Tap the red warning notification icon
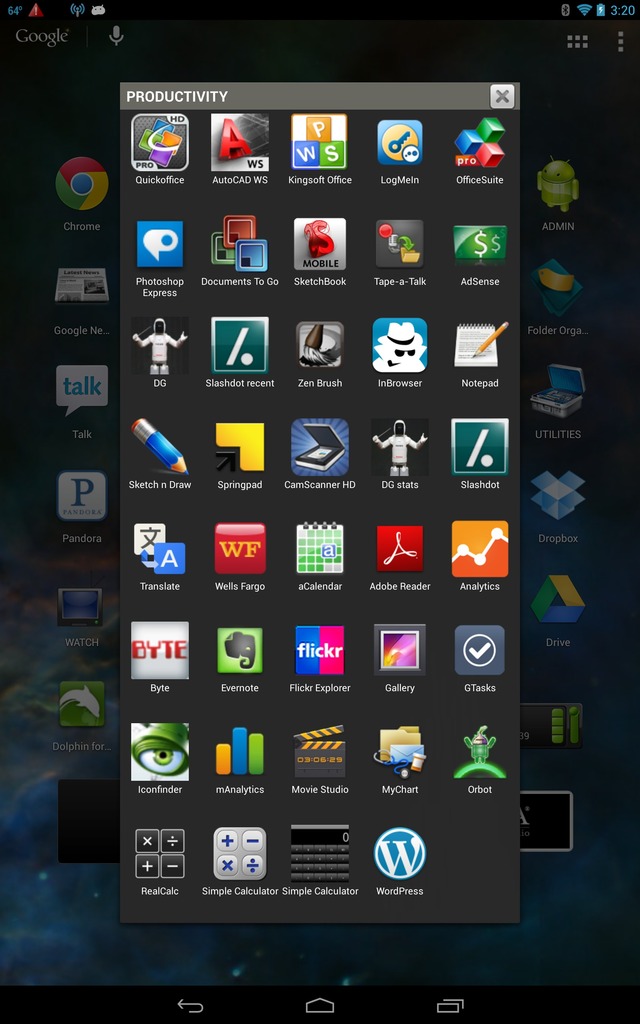The height and width of the screenshot is (1024, 640). pos(36,10)
